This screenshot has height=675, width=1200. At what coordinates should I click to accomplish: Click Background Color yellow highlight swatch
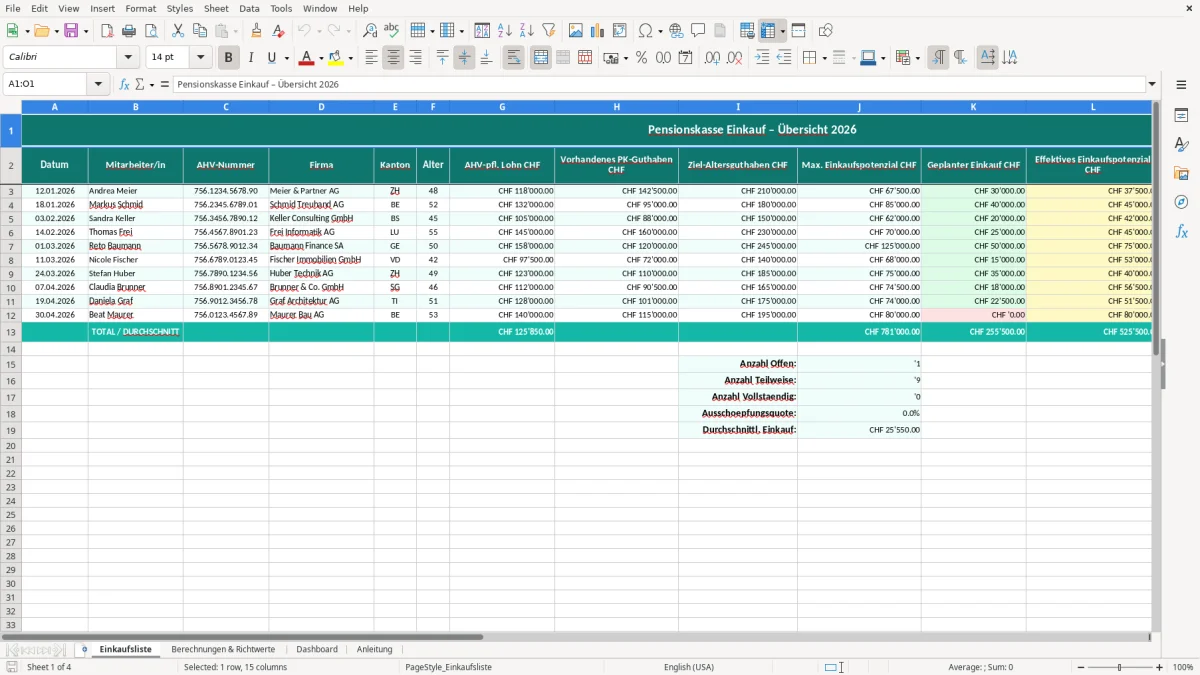(x=336, y=58)
